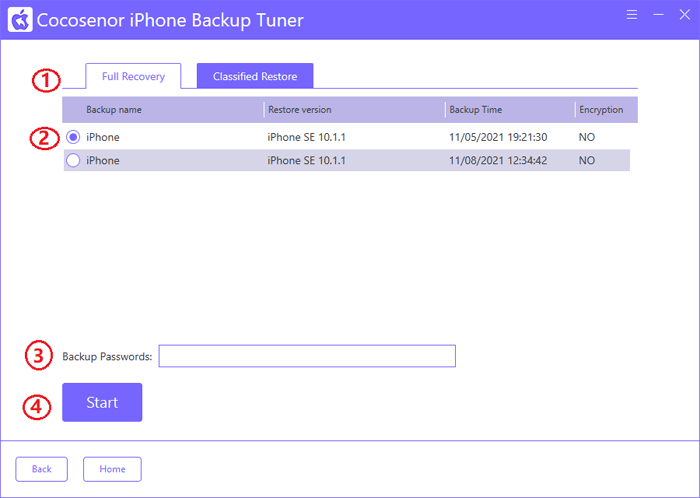Screen dimensions: 700x498
Task: Click the 11/05/2021 19:21:30 backup time cell
Action: (x=498, y=137)
